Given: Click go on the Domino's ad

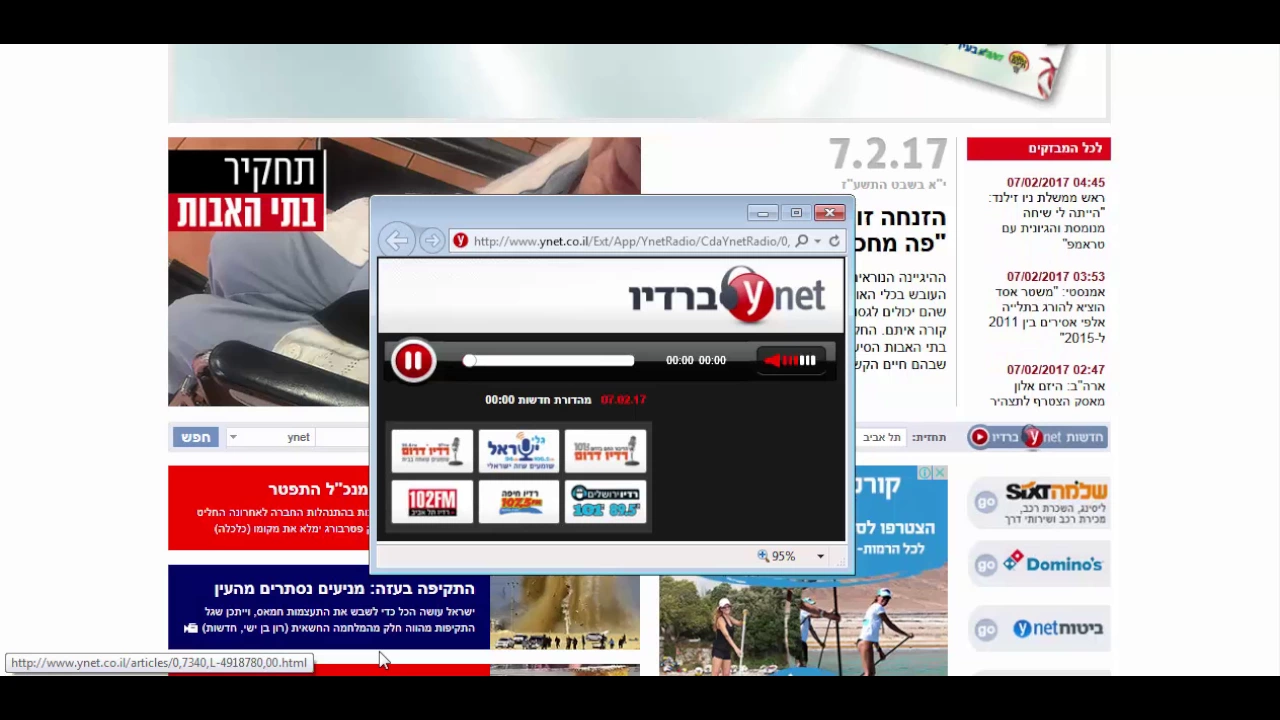Looking at the screenshot, I should click(986, 565).
